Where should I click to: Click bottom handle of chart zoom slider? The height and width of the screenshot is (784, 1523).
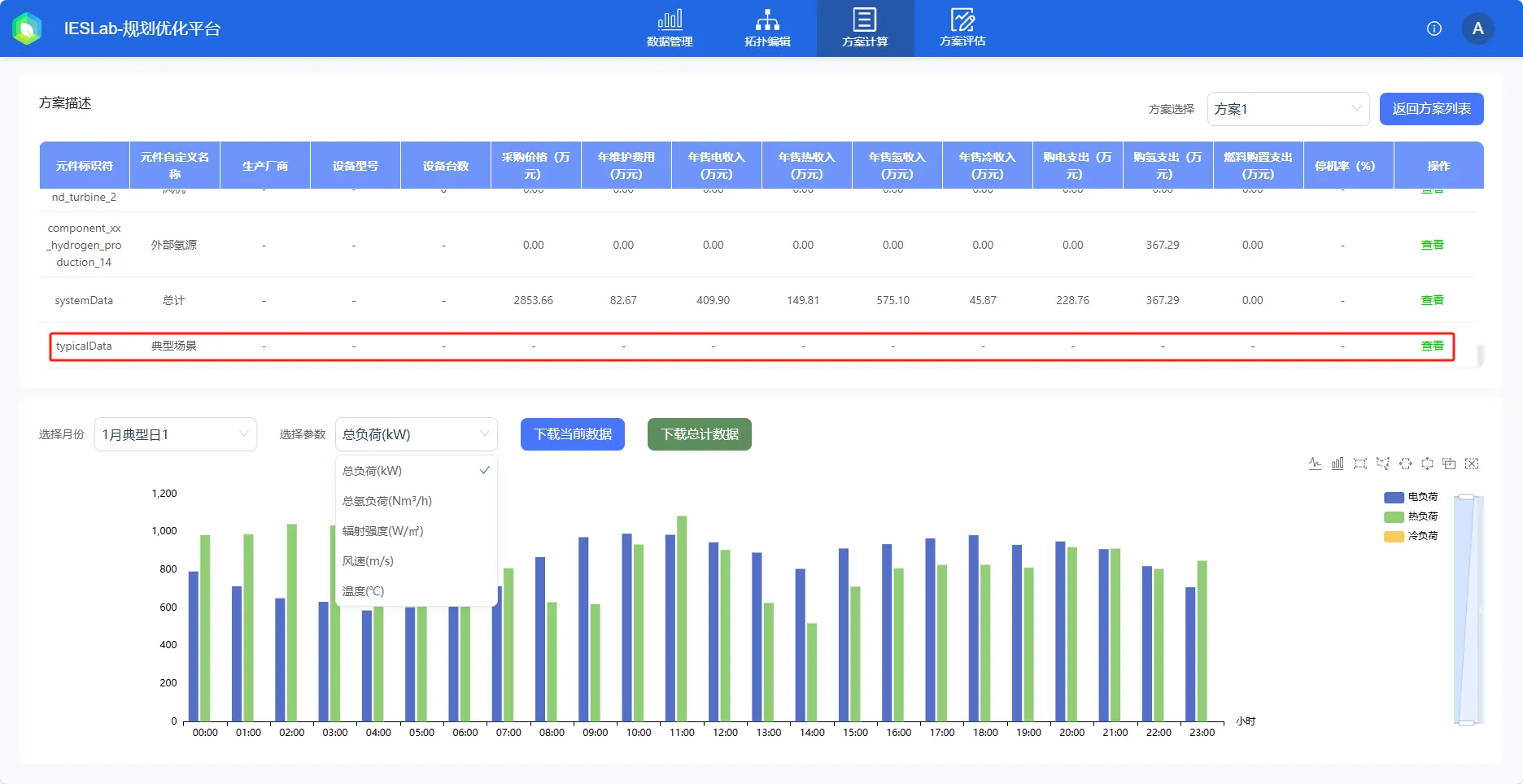click(1466, 722)
